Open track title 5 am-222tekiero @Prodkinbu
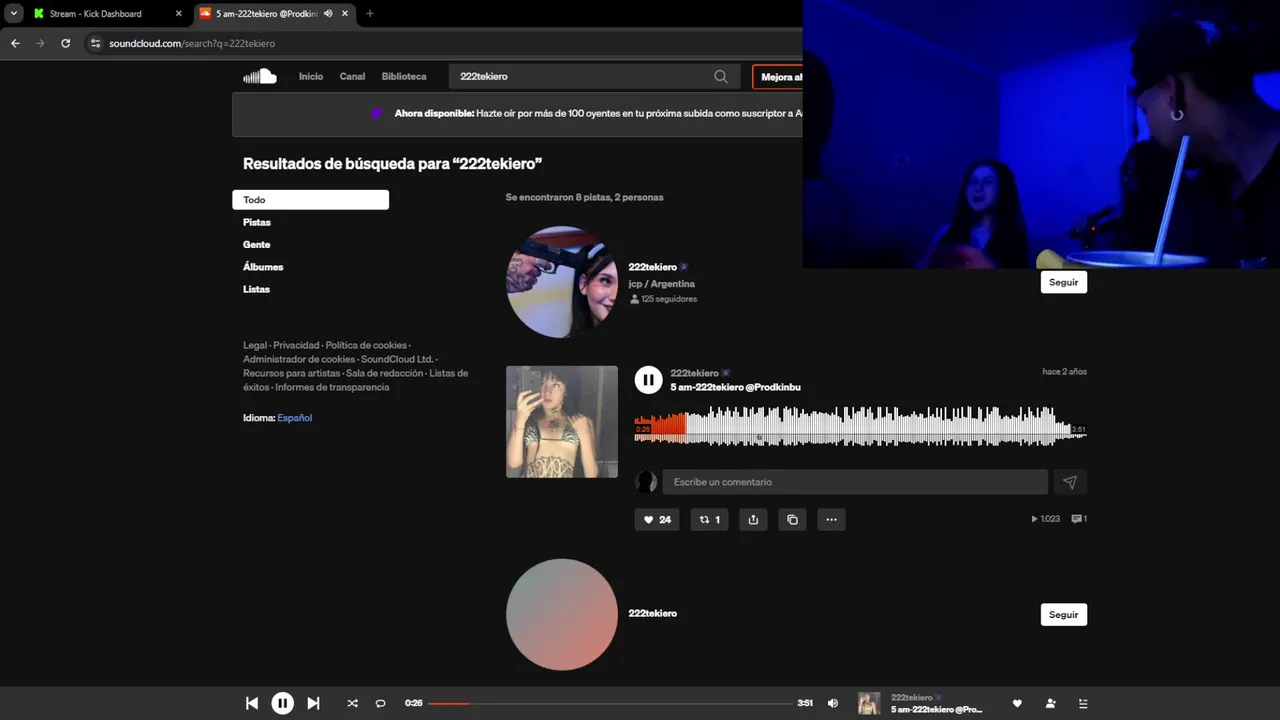This screenshot has height=720, width=1280. coord(735,387)
